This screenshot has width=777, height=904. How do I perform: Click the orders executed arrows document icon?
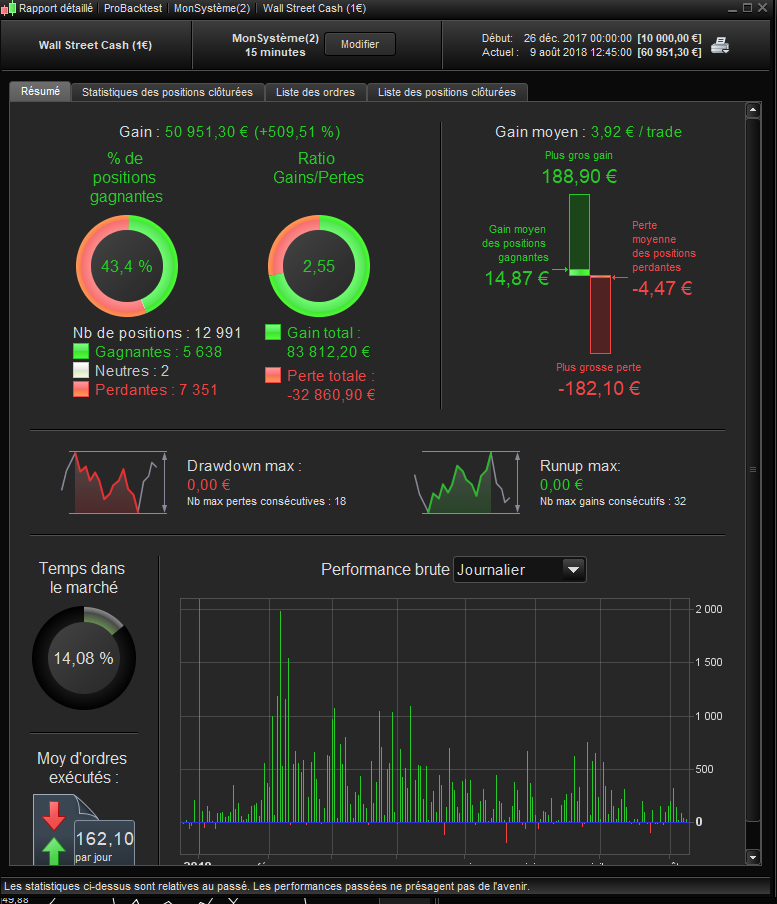coord(84,829)
